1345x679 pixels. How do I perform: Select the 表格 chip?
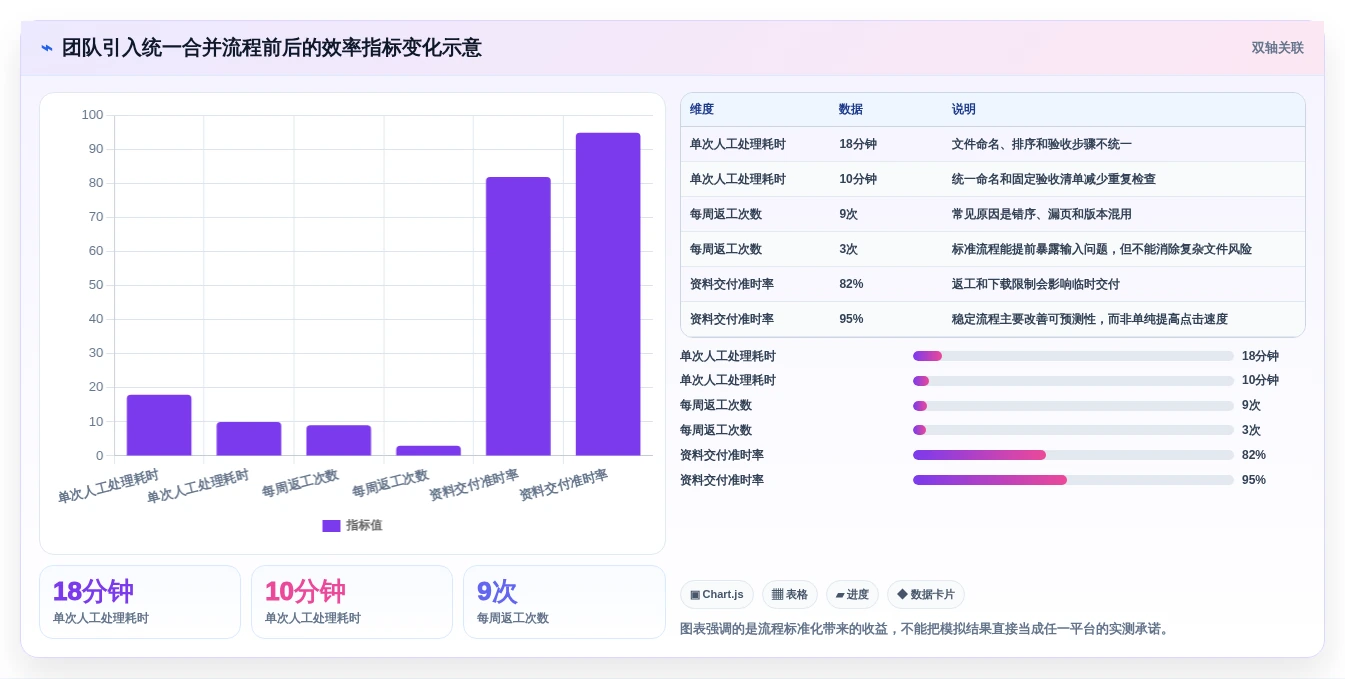point(790,595)
